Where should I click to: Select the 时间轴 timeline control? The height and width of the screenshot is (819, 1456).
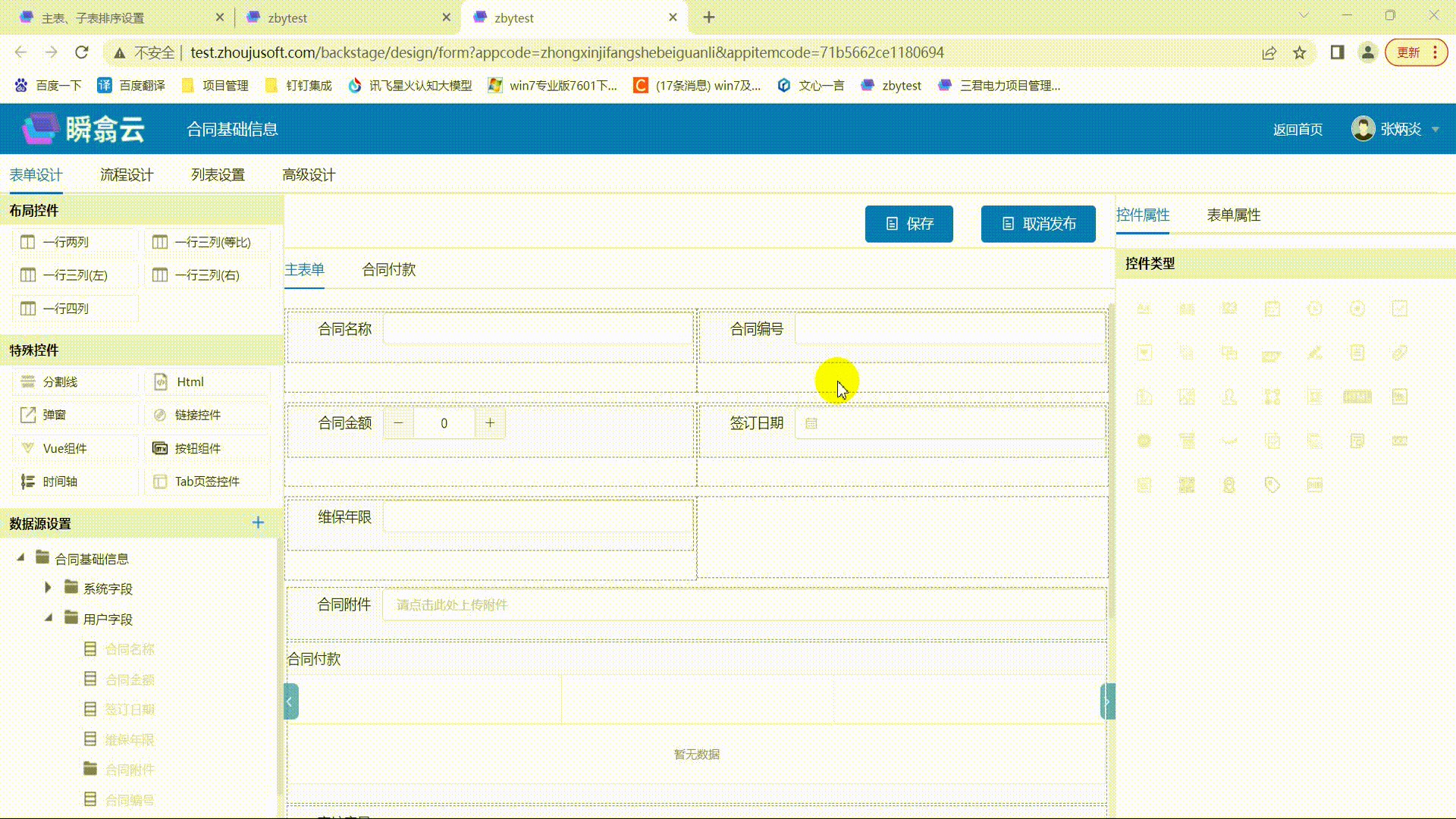60,482
